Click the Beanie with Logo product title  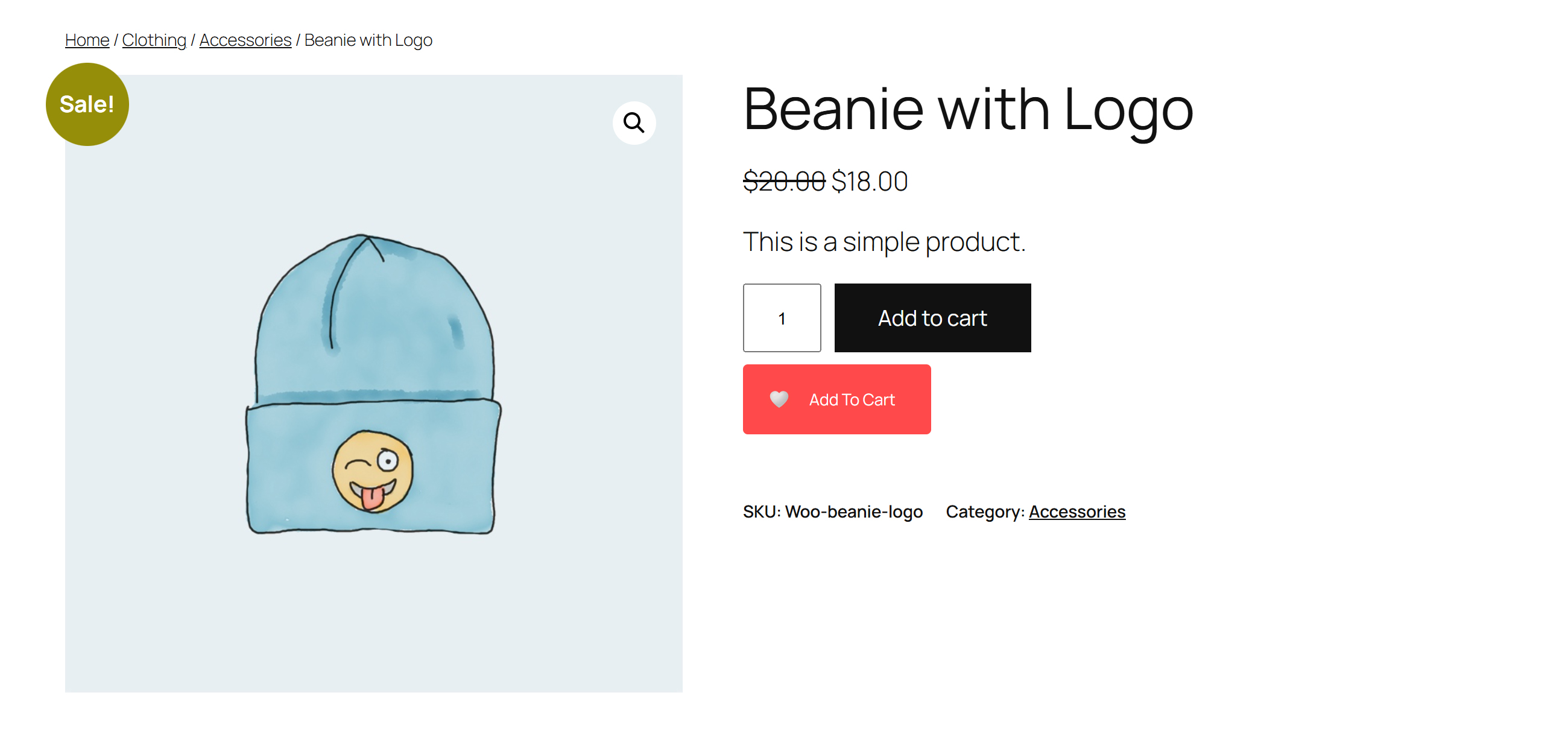(x=968, y=109)
